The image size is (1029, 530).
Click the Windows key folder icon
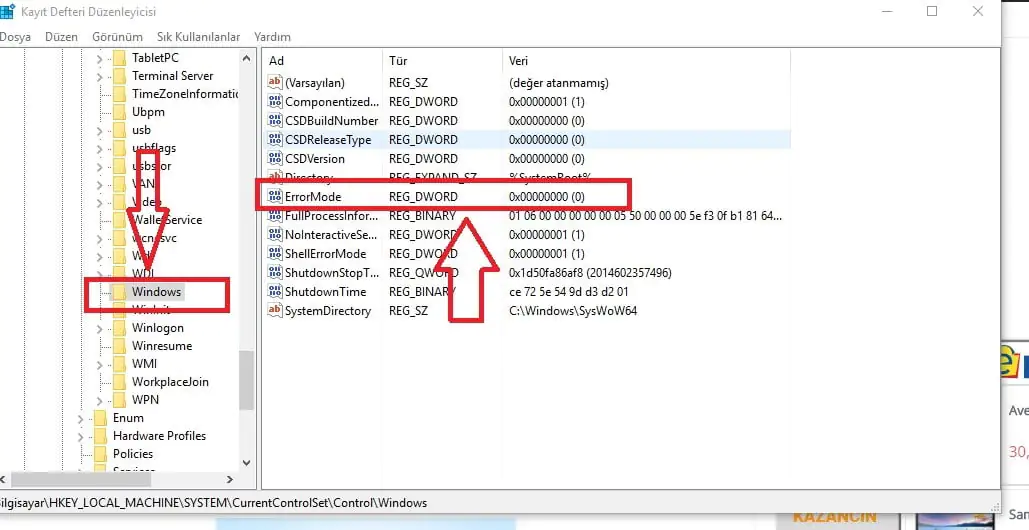[120, 292]
